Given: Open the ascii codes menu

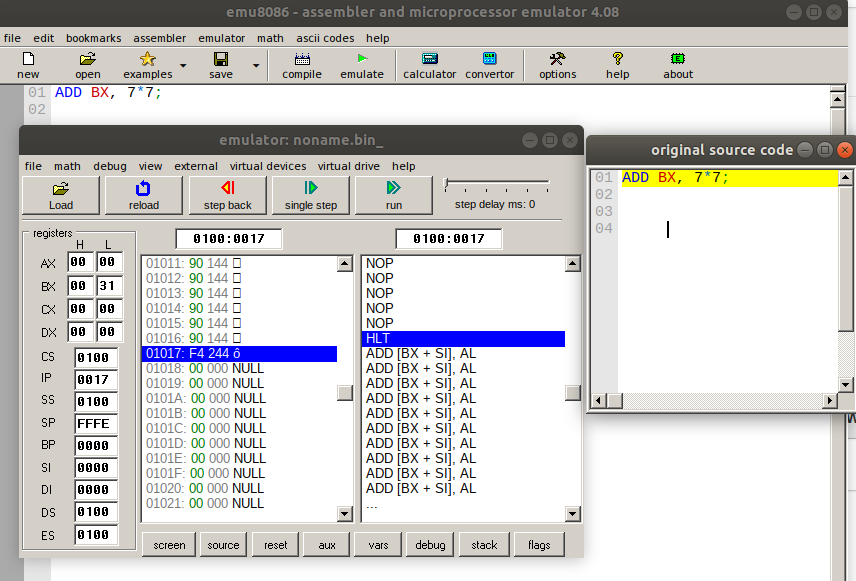Looking at the screenshot, I should point(325,38).
